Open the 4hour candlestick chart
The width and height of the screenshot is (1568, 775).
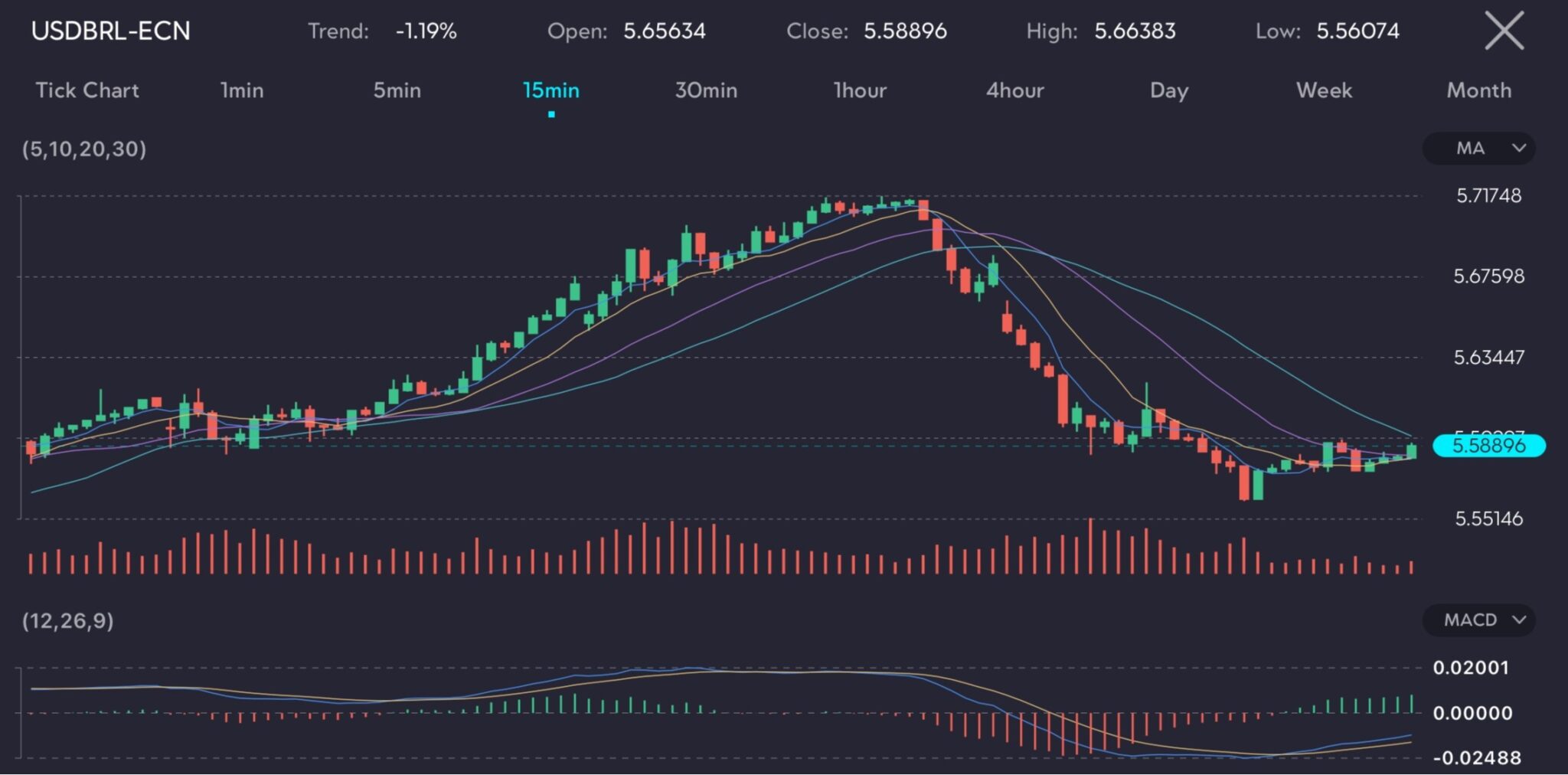pos(1016,90)
